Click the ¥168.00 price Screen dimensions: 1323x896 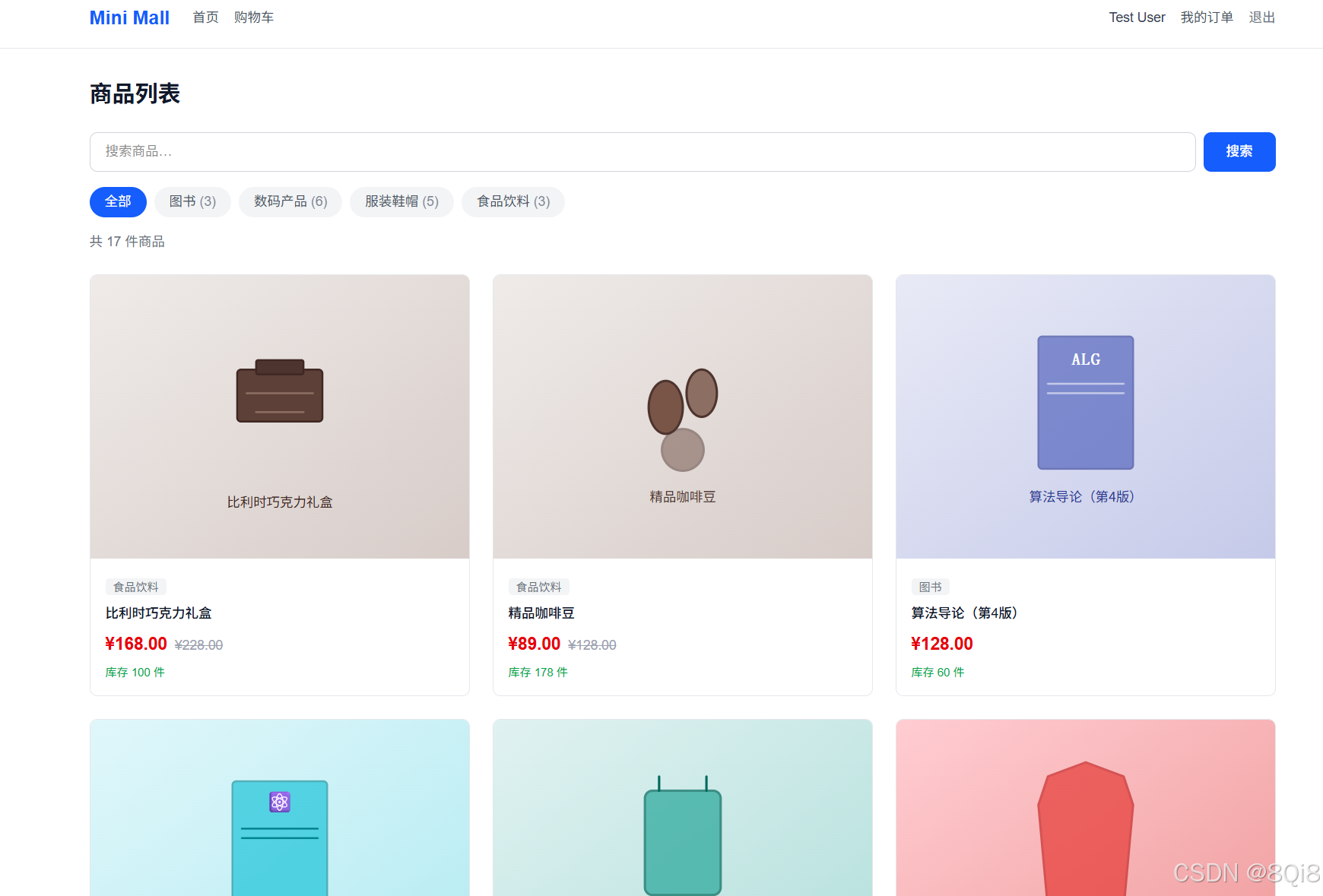[136, 644]
